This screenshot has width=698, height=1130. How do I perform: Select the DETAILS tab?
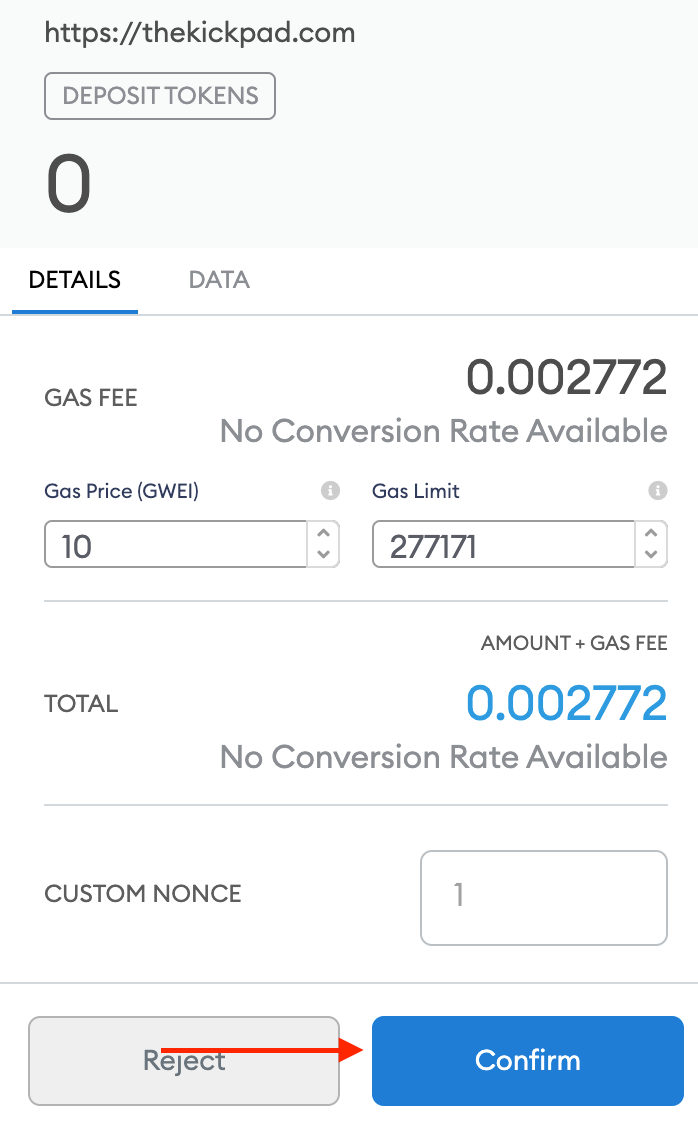click(x=74, y=280)
